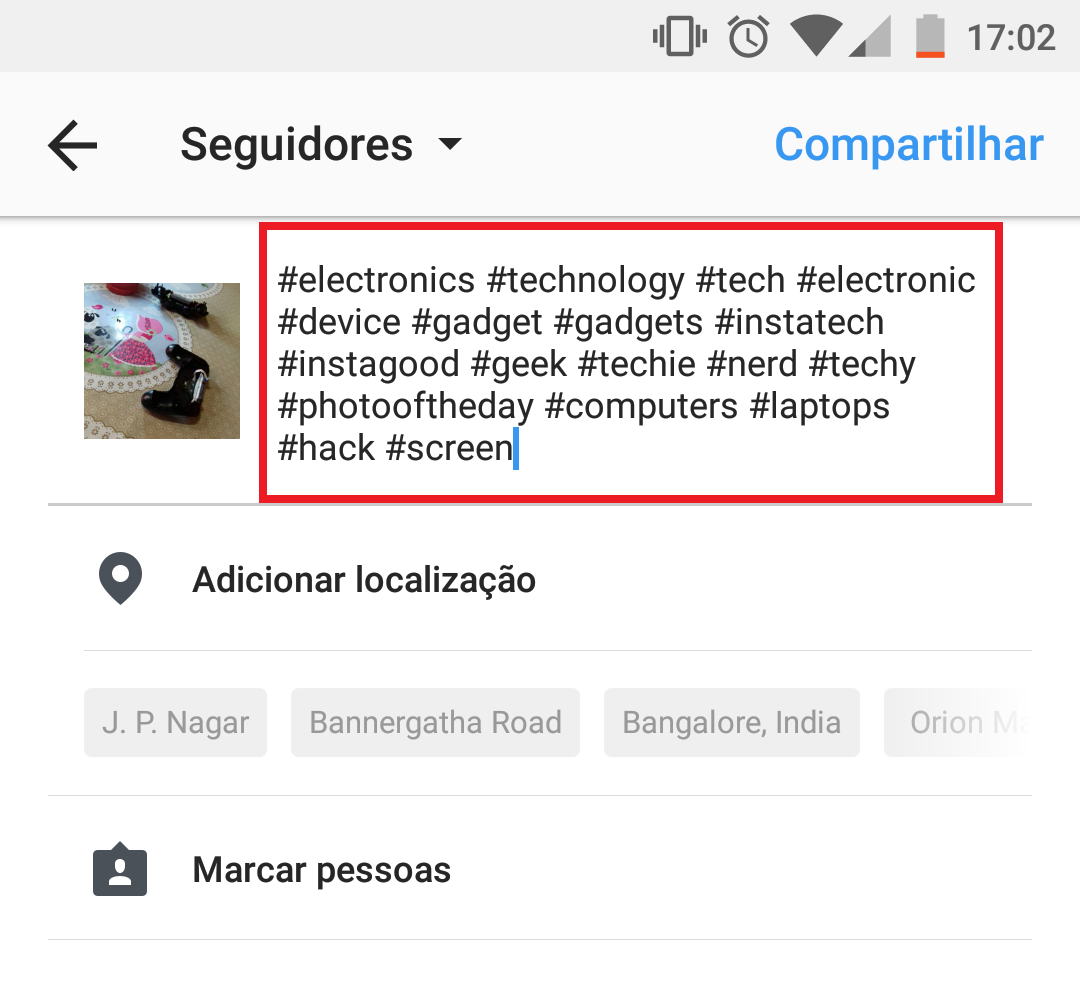
Task: Place cursor in the hashtag caption field
Action: tap(630, 363)
